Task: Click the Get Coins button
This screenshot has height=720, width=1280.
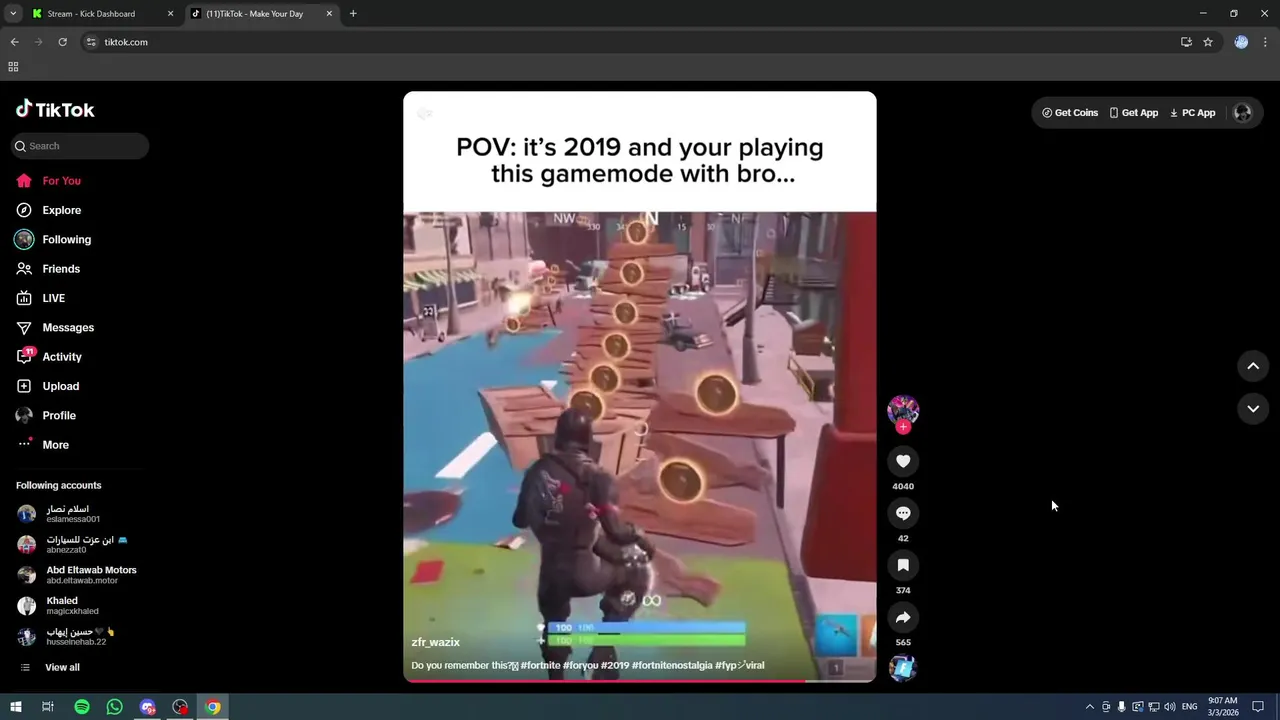Action: click(1070, 113)
